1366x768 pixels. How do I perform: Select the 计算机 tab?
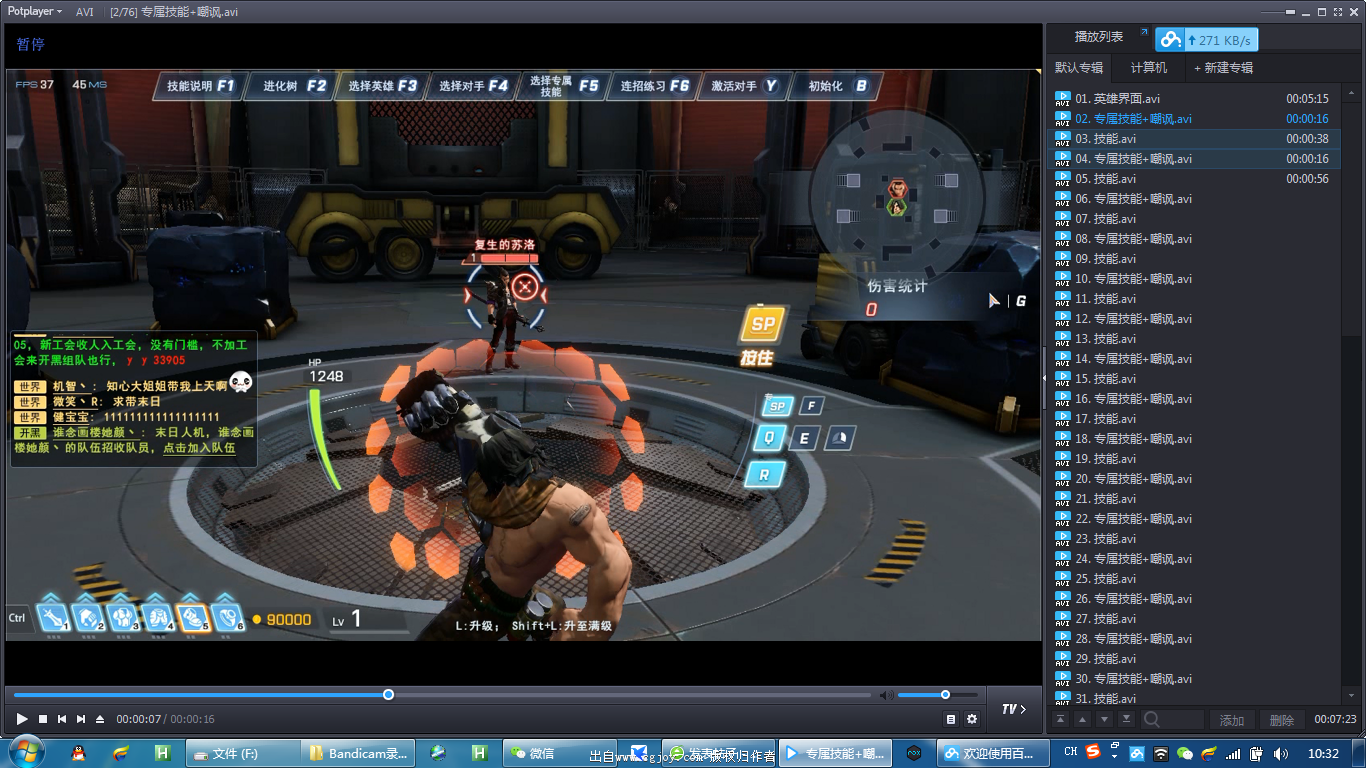point(1149,68)
